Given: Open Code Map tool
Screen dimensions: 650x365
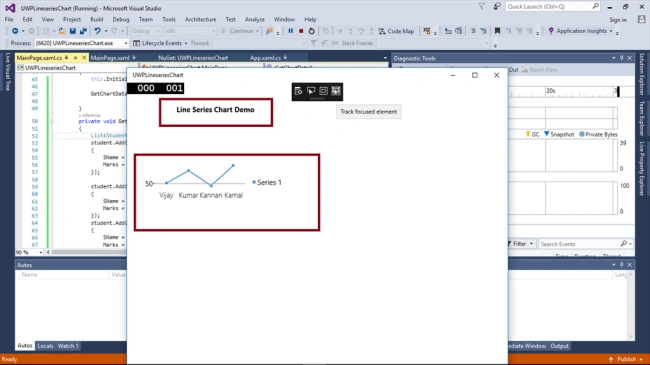Looking at the screenshot, I should pyautogui.click(x=396, y=31).
